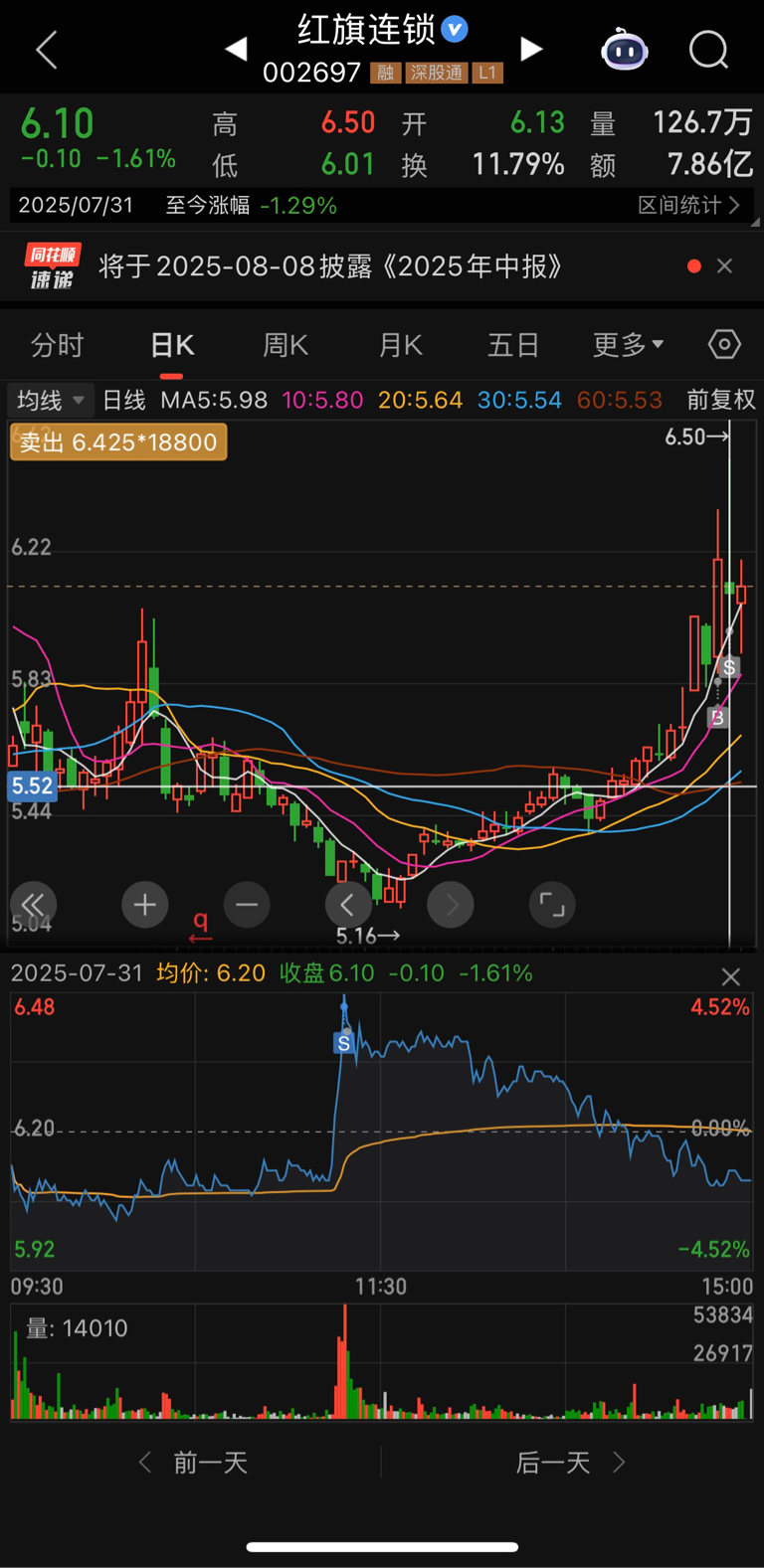The image size is (764, 1568).
Task: Tap the stock code 002697
Action: point(311,73)
